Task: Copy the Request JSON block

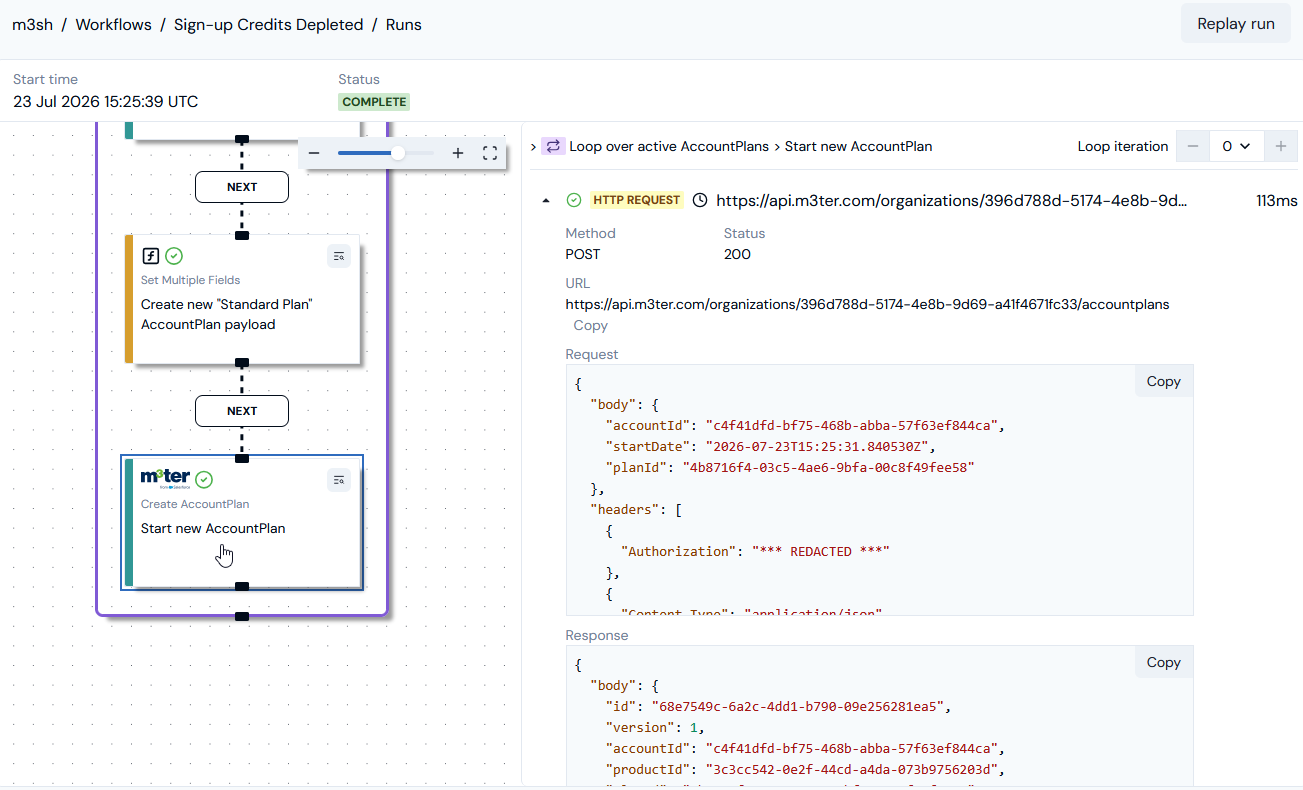Action: (x=1163, y=381)
